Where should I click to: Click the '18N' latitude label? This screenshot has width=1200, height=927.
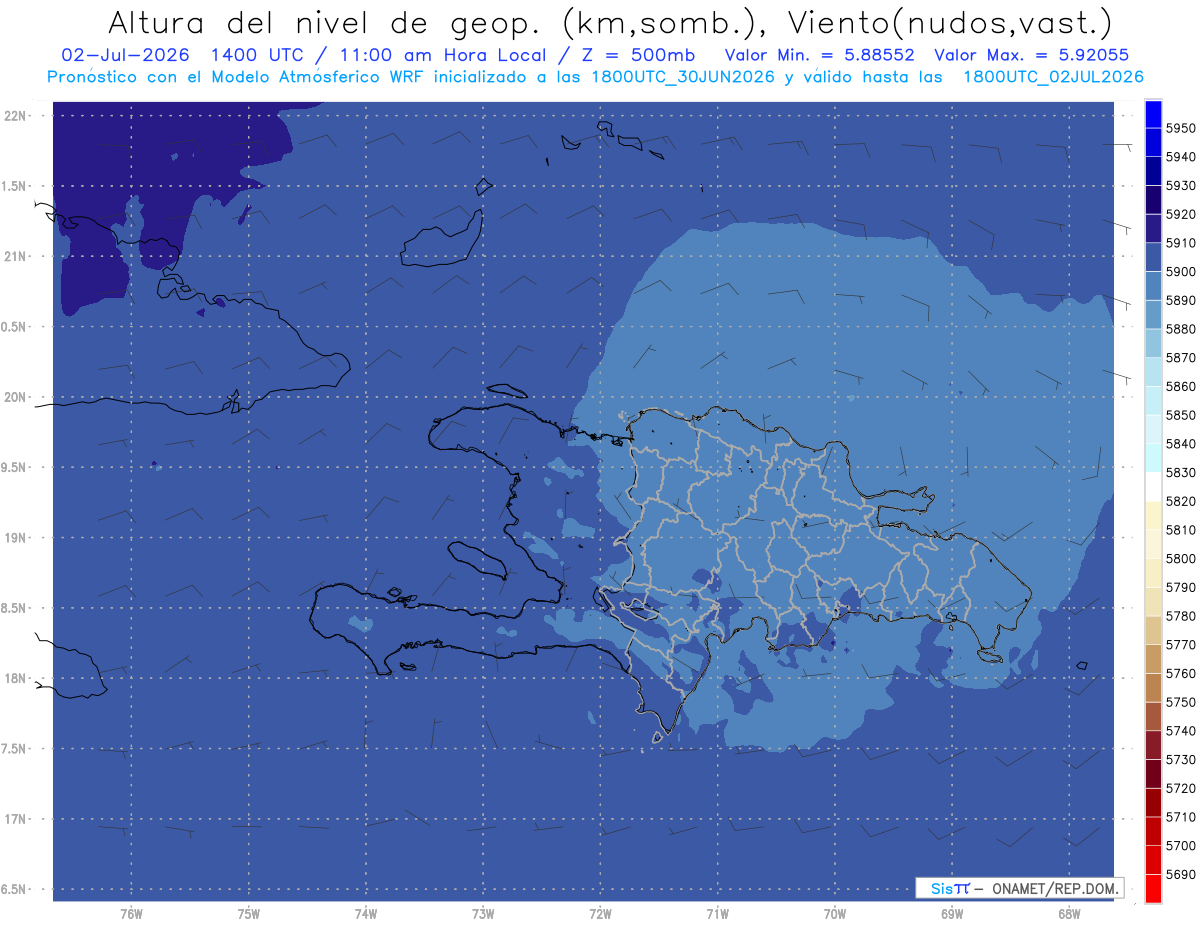pyautogui.click(x=15, y=678)
